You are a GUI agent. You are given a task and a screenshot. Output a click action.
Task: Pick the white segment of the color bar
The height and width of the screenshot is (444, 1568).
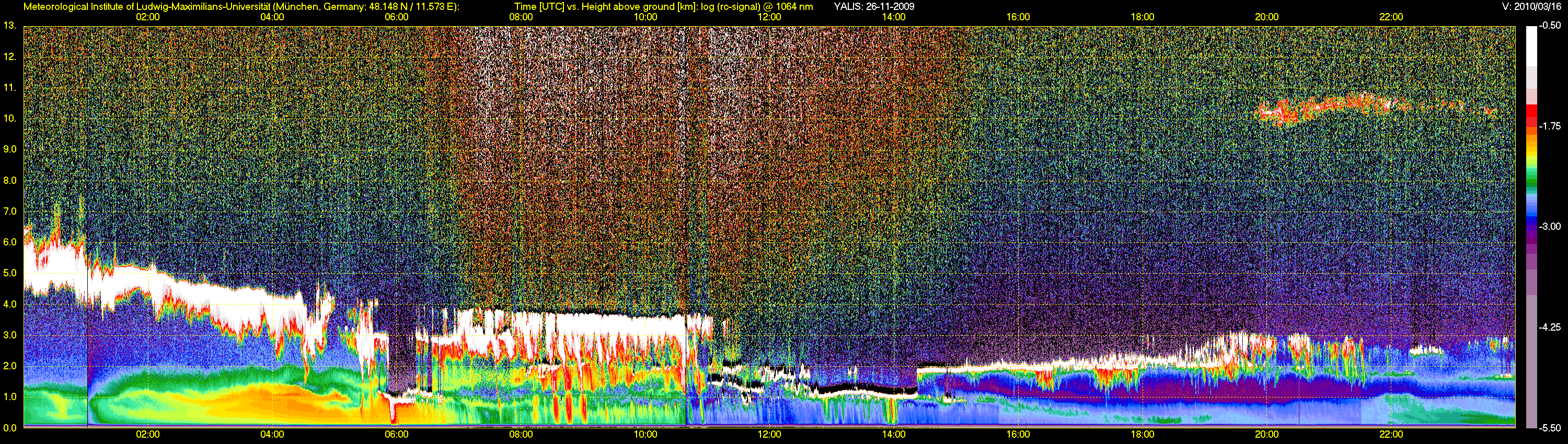1531,46
